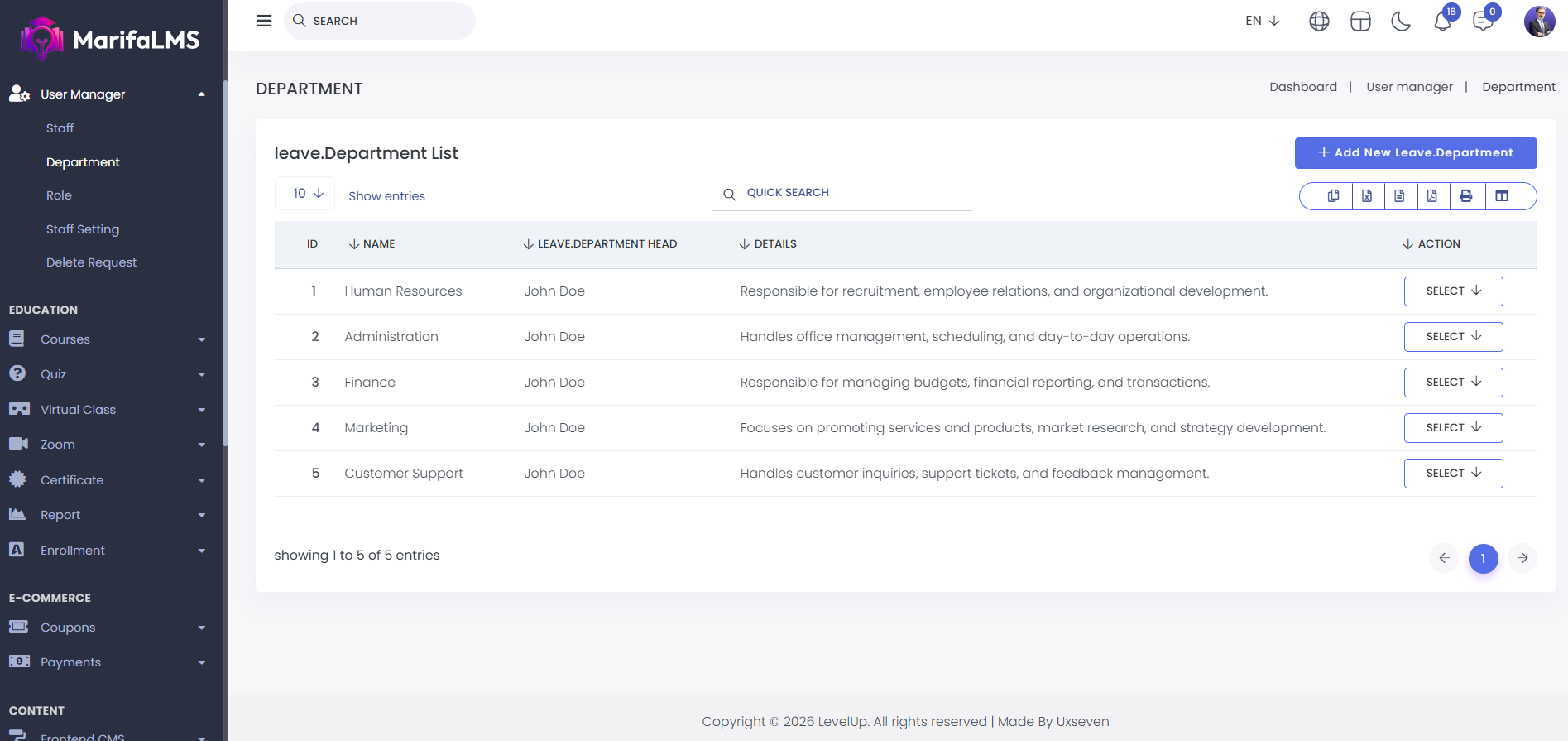Export the department list as PDF
Screen dimensions: 1568x741
point(1432,196)
